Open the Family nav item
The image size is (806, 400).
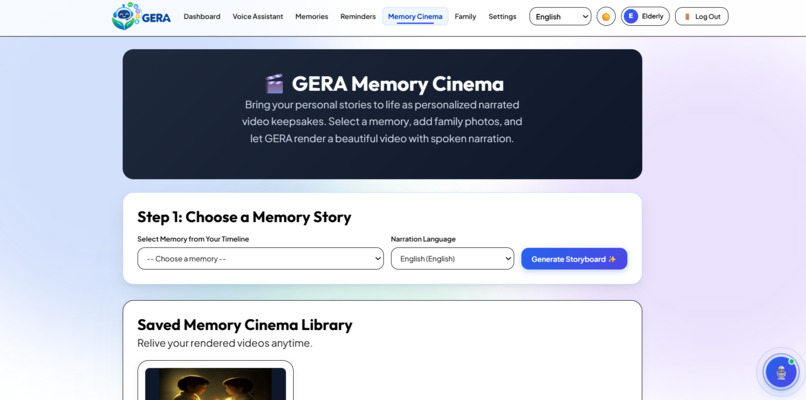click(465, 16)
